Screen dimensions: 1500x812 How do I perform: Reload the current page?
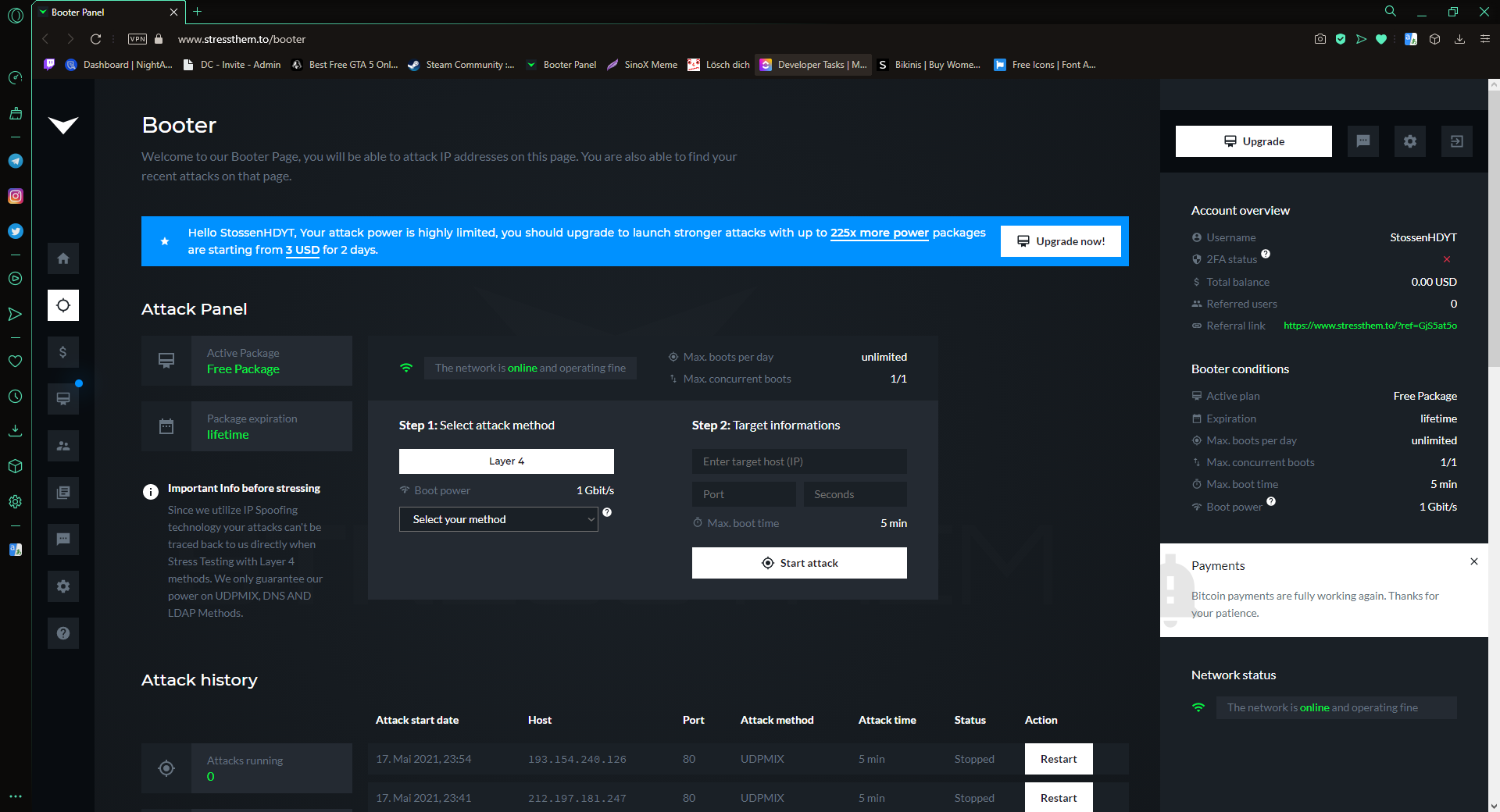[x=95, y=39]
